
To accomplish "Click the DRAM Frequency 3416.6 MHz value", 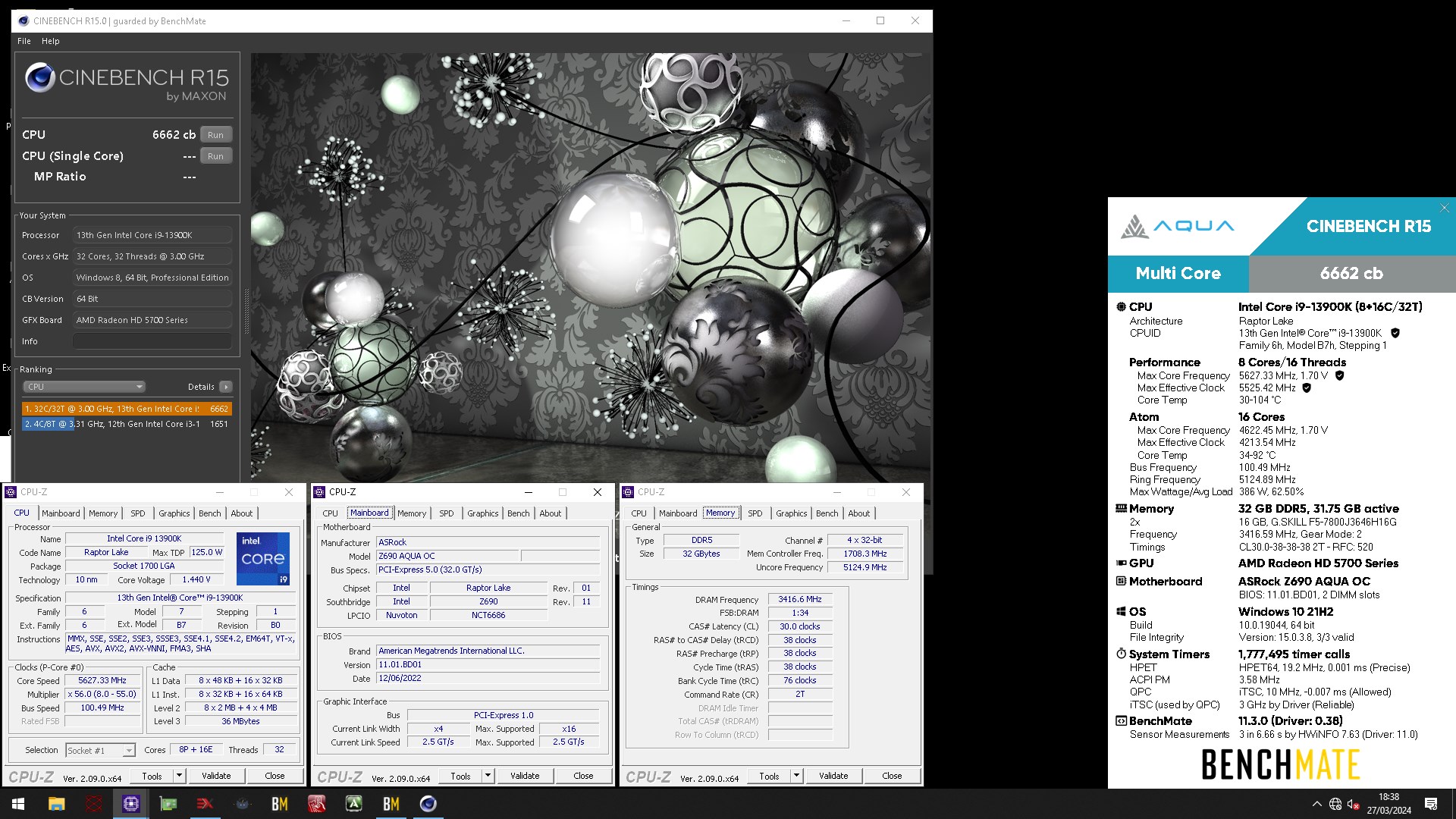I will pyautogui.click(x=800, y=599).
